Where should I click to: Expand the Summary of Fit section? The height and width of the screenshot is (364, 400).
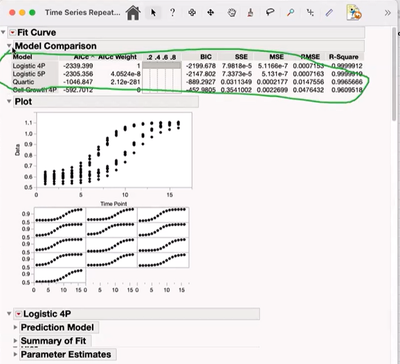click(x=15, y=341)
